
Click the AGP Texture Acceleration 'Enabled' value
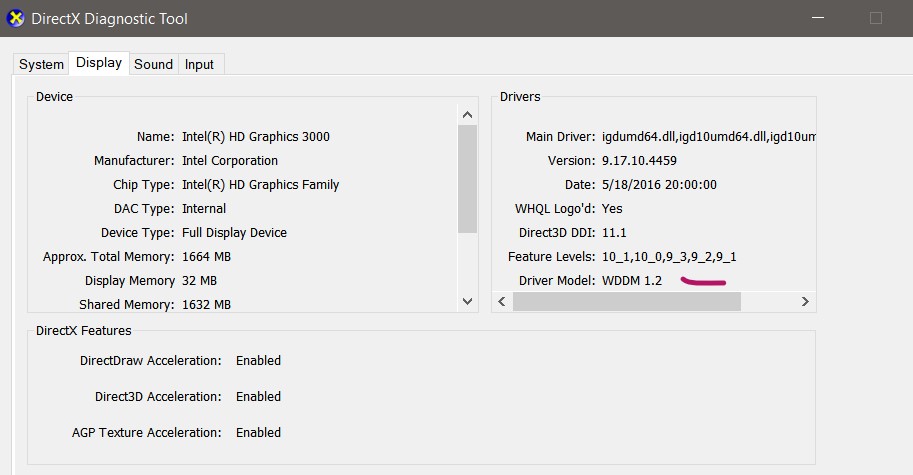point(259,433)
